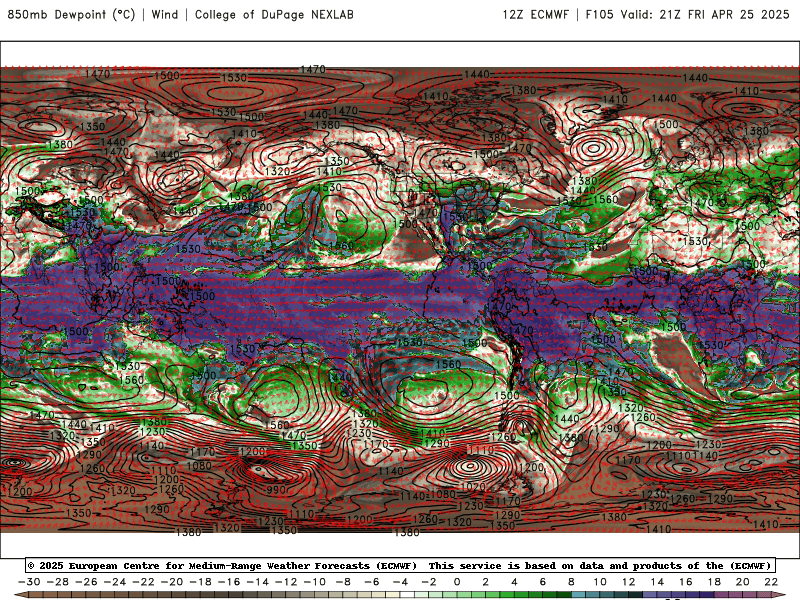The image size is (800, 600).
Task: Click the 1020 height contour label
Action: 472,487
